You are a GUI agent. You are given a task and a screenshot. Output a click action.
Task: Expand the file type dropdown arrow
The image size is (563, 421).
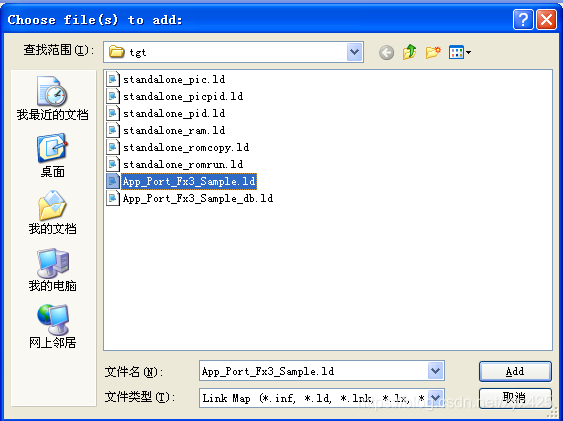point(436,398)
